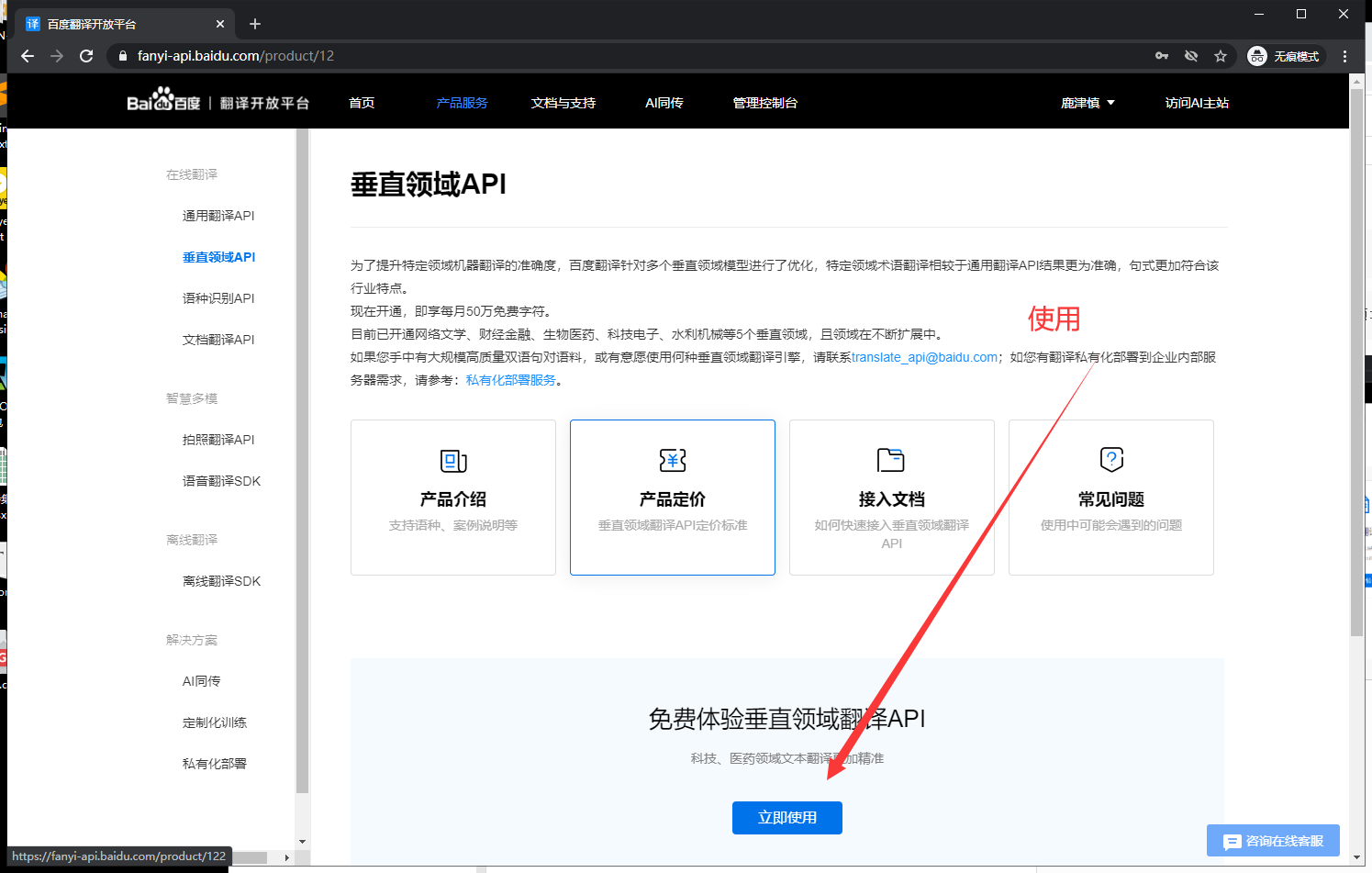
Task: Open 产品服务 in top navigation
Action: (x=462, y=103)
